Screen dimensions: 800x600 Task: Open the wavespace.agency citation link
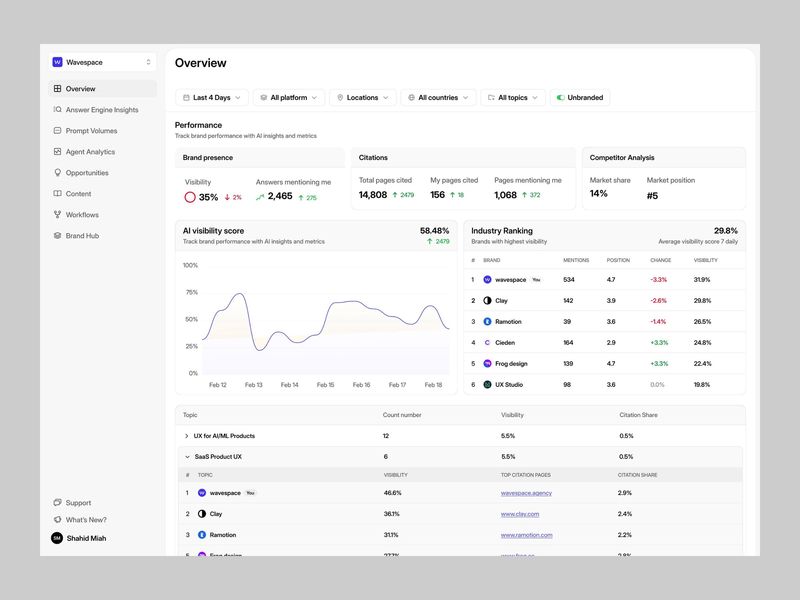coord(528,492)
